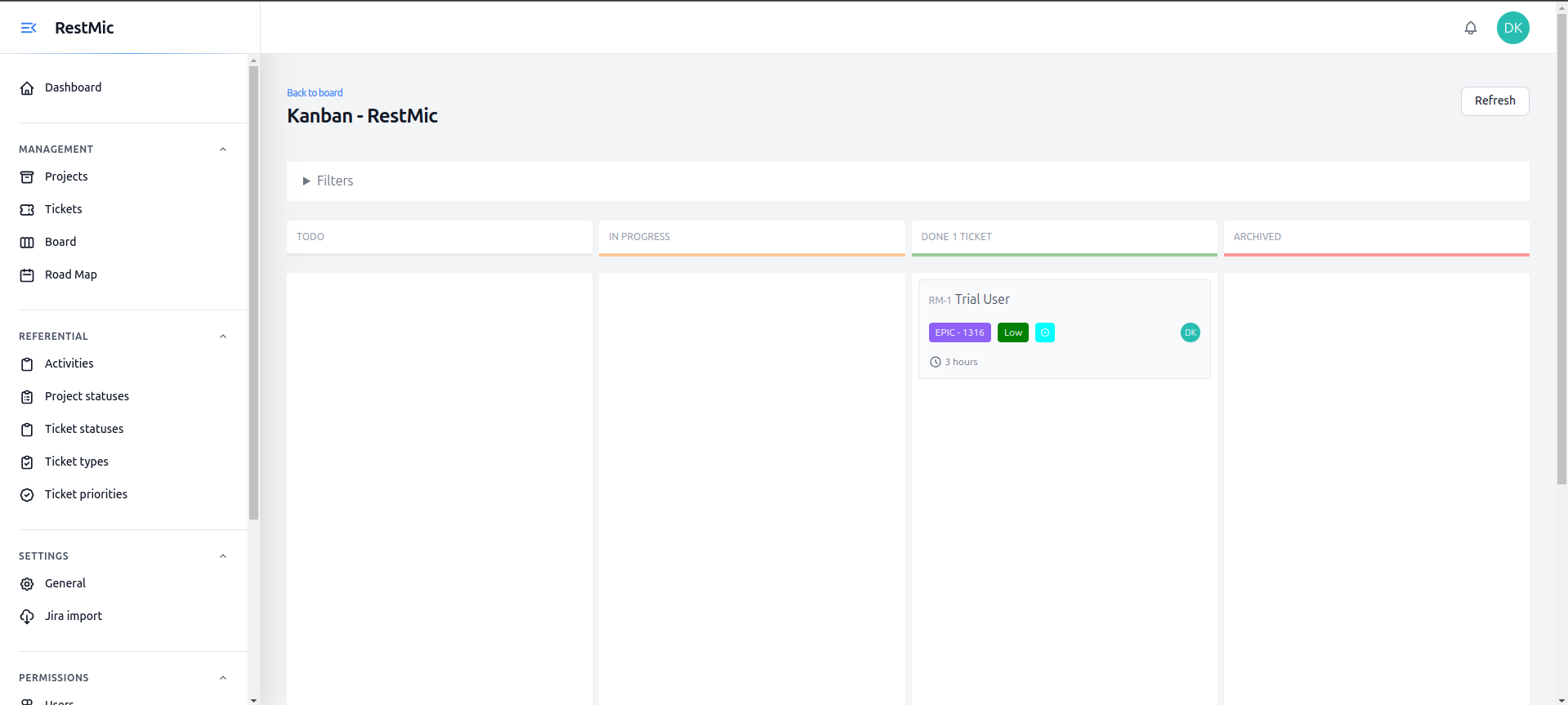Open Jira import page
Screen dimensions: 1568x705
coord(74,616)
